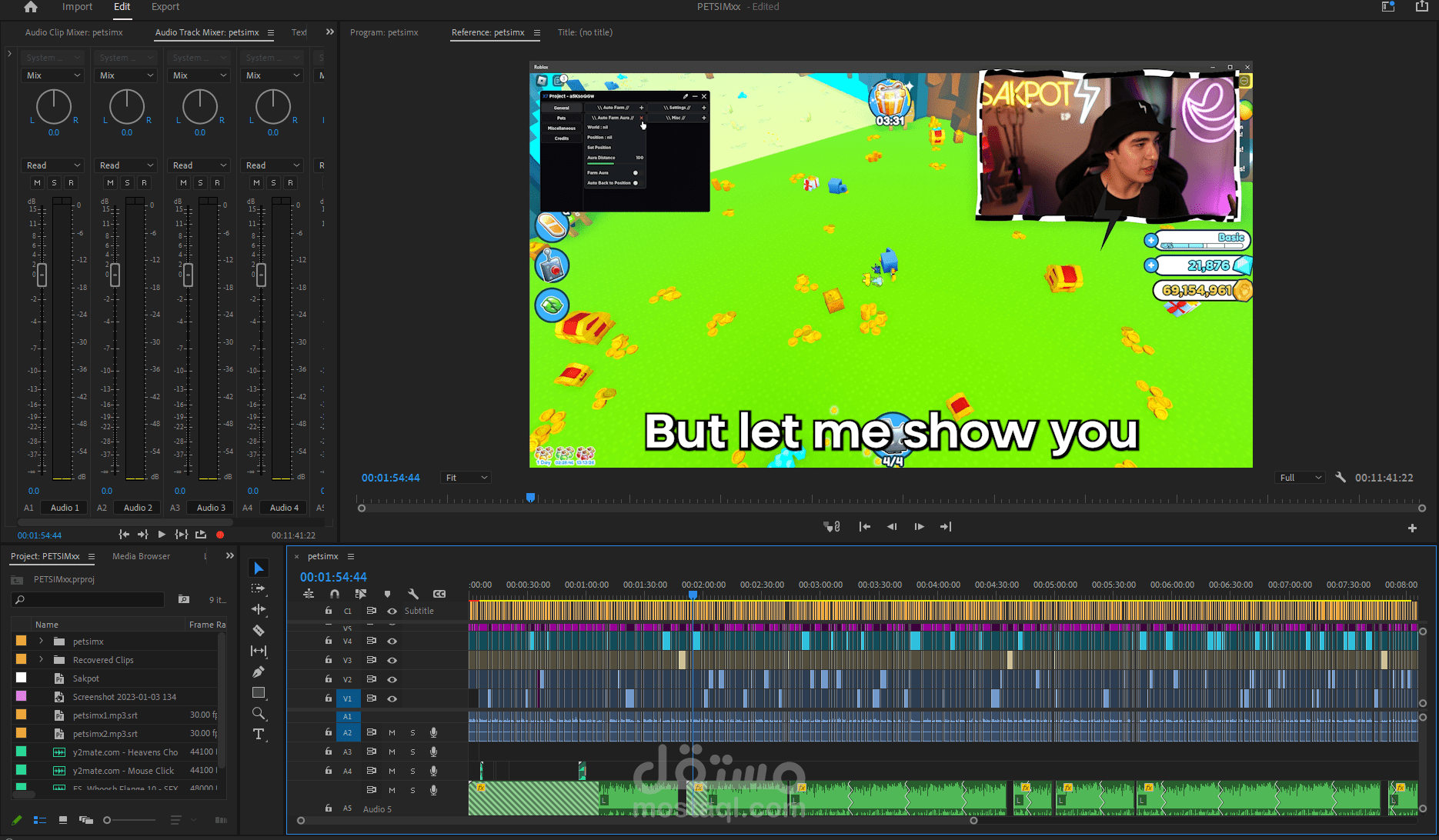The image size is (1439, 840).
Task: Switch project panel to Icon View
Action: coord(63,820)
